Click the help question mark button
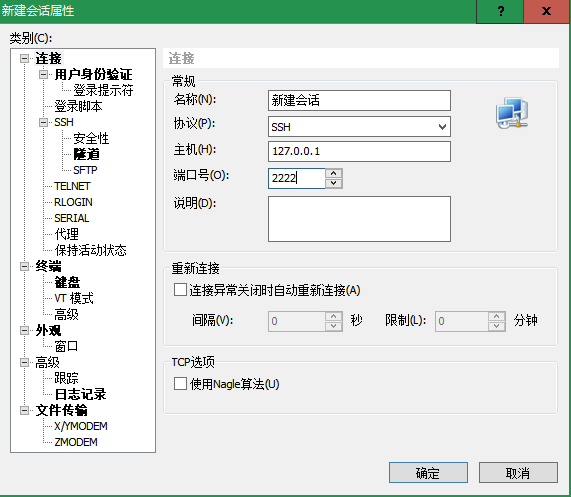571x497 pixels. click(500, 11)
